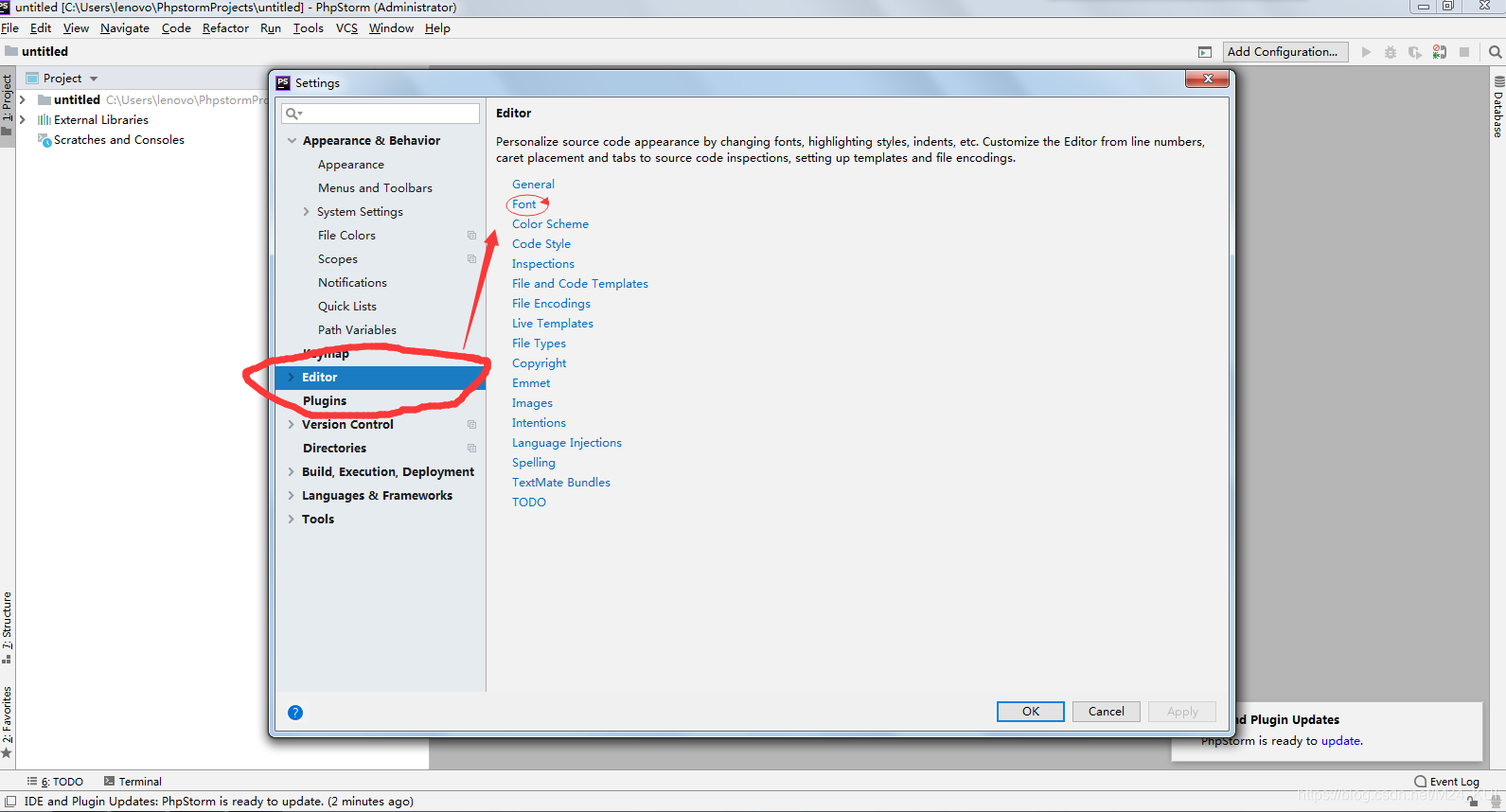Click the Event Log icon
Screen dimensions: 1506x812
[x=1420, y=782]
